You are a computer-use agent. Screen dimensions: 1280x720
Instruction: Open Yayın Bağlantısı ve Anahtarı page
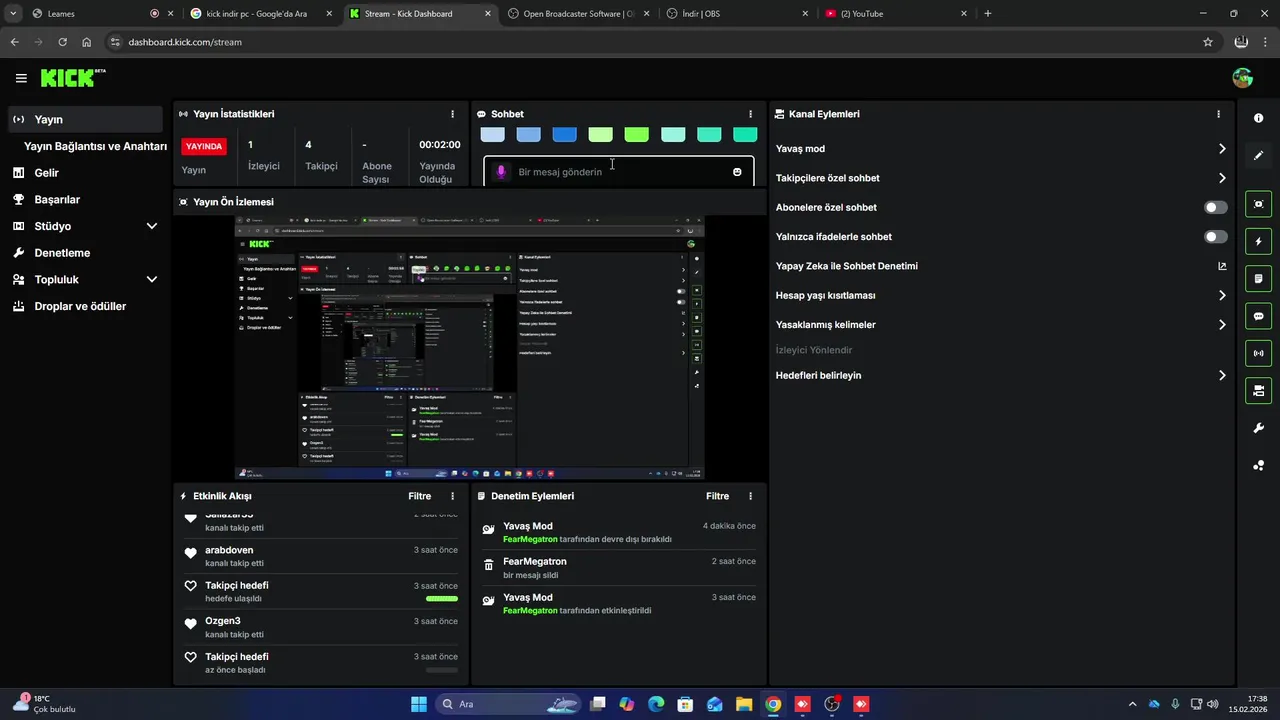pos(95,146)
